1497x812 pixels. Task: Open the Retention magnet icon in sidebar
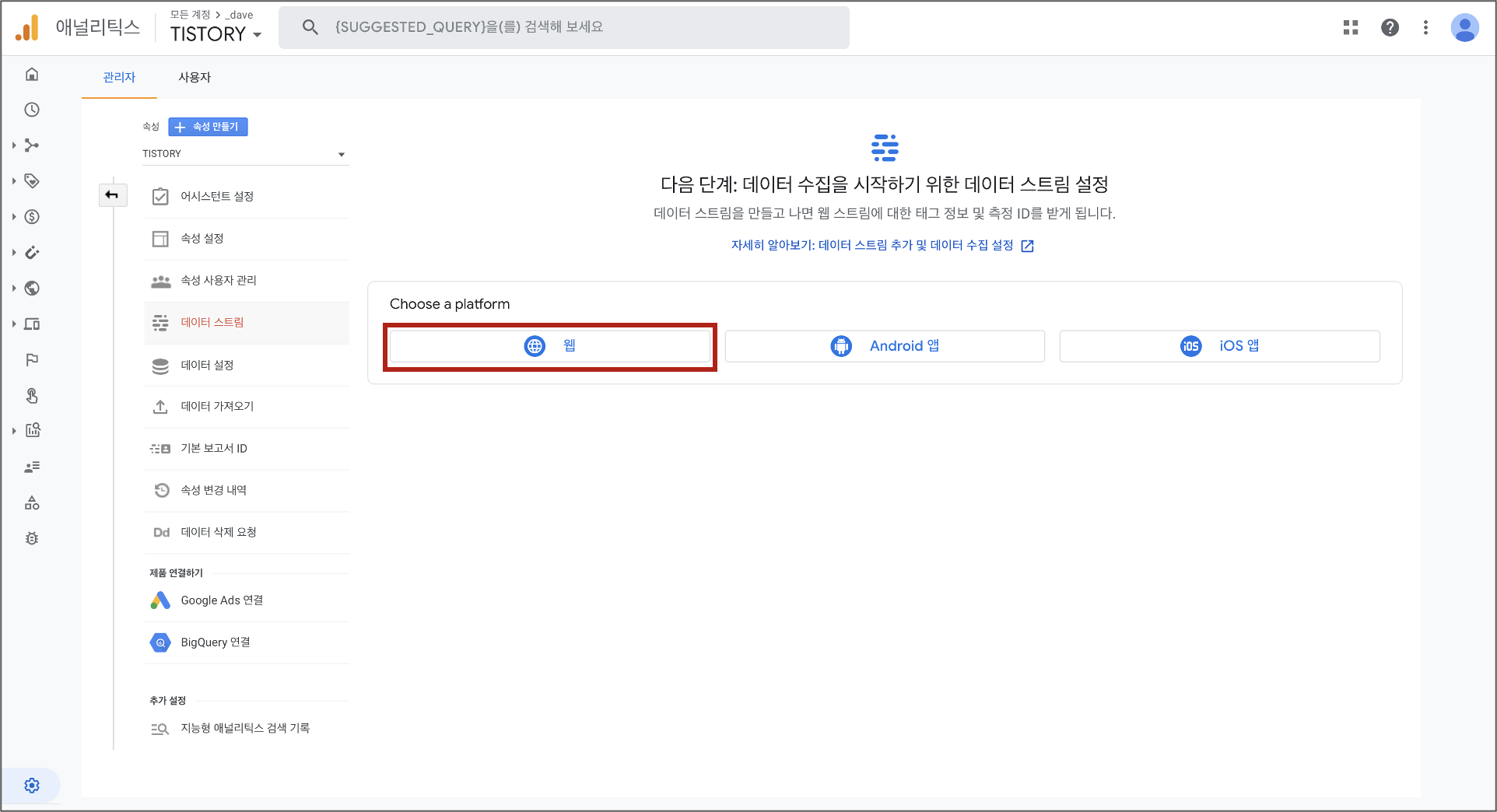tap(32, 253)
